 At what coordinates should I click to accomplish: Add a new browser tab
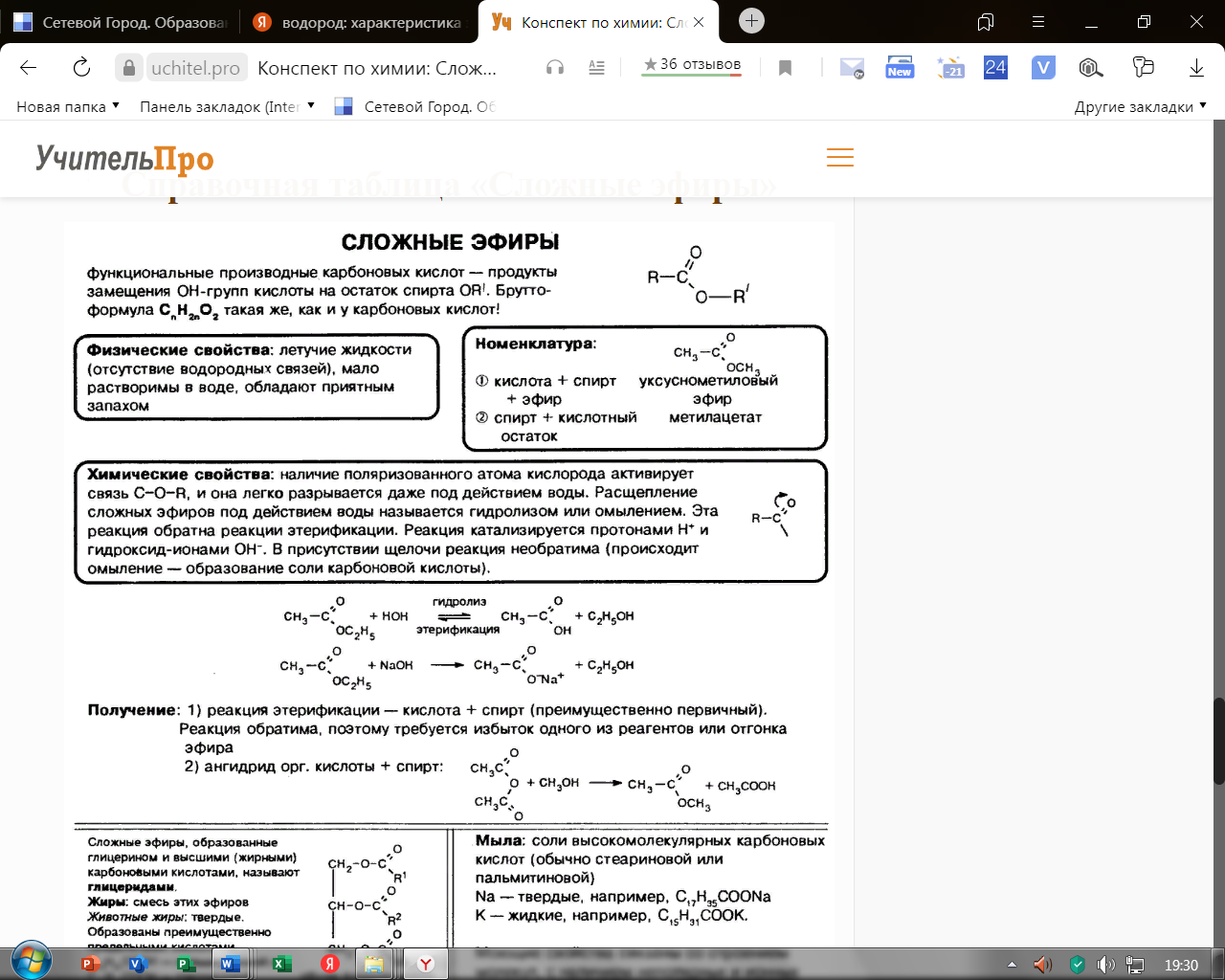[752, 21]
